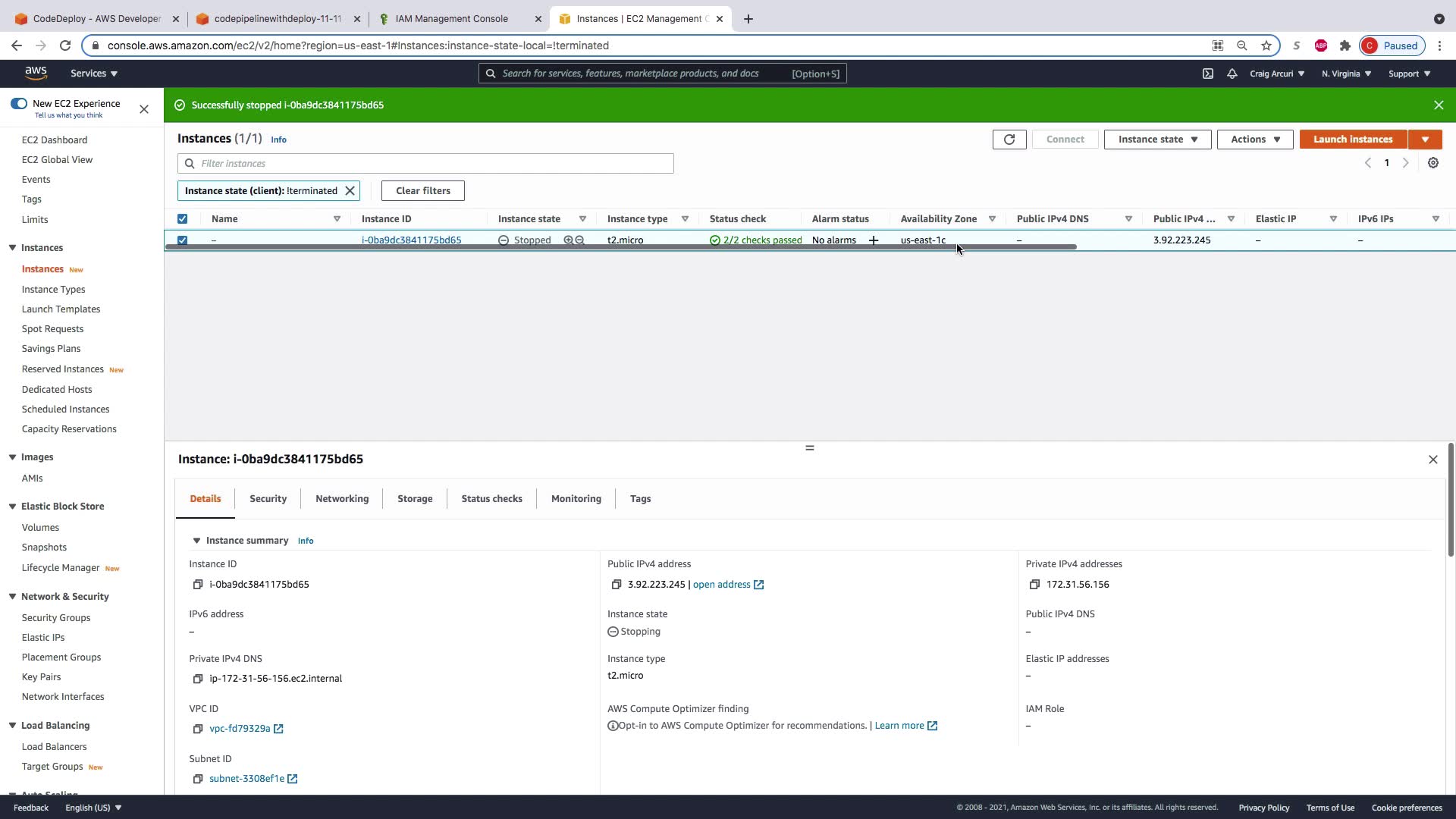Viewport: 1456px width, 819px height.
Task: Toggle the New EC2 Experience switch
Action: [x=19, y=104]
